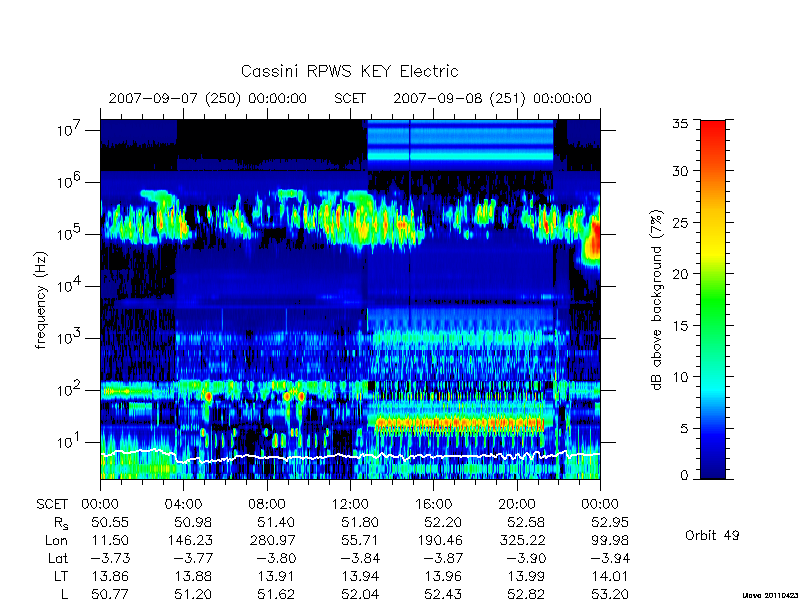Select the 2007-09-07 (250) 00:00:00 date label
The height and width of the screenshot is (600, 800).
tap(208, 98)
